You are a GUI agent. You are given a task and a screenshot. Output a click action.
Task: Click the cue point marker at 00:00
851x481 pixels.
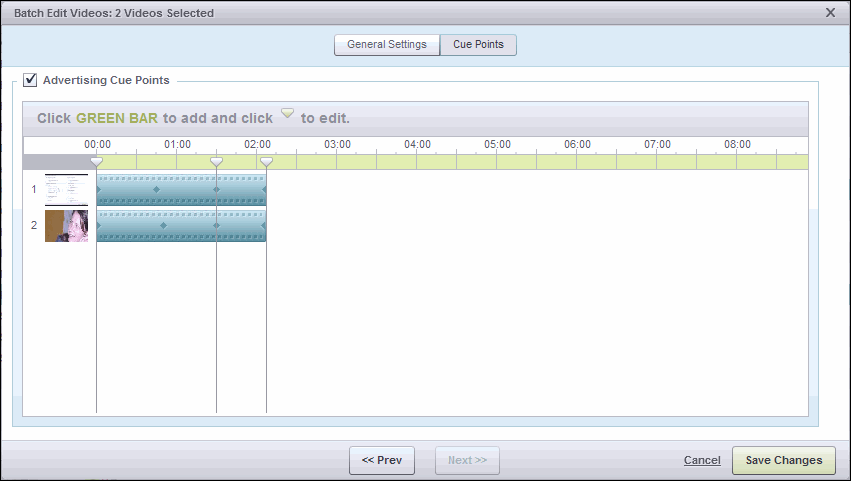(x=97, y=162)
